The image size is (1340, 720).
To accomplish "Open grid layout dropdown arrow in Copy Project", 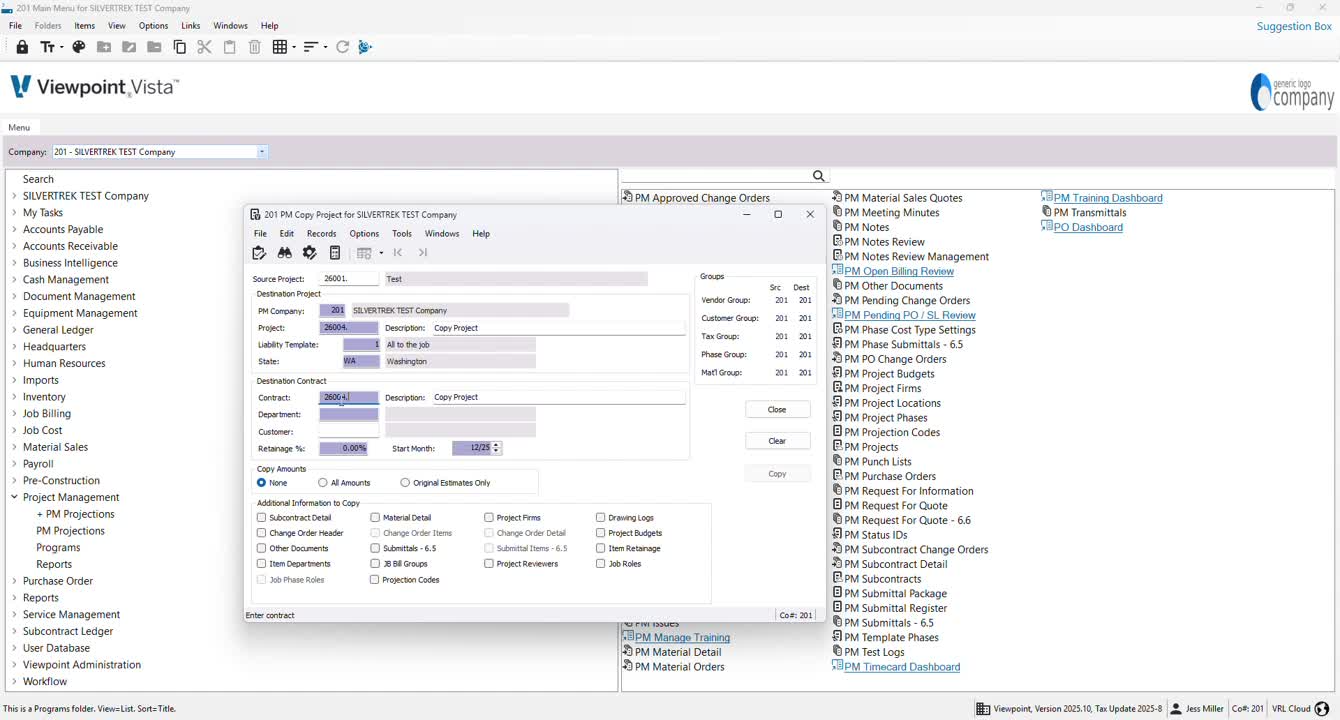I will tap(381, 253).
